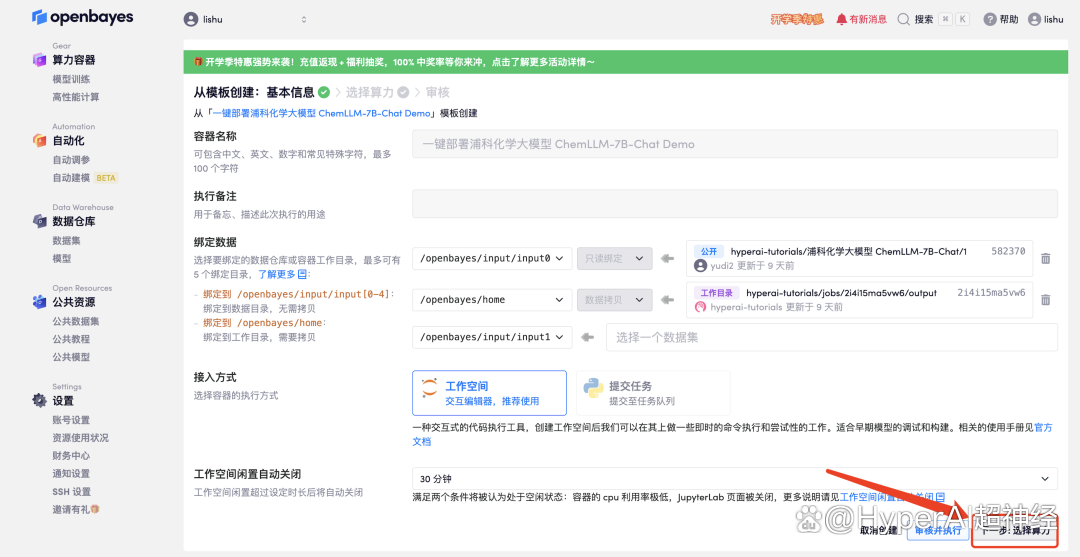Select the 工作空间 access mode
Screen dimensions: 1080x557
489,393
